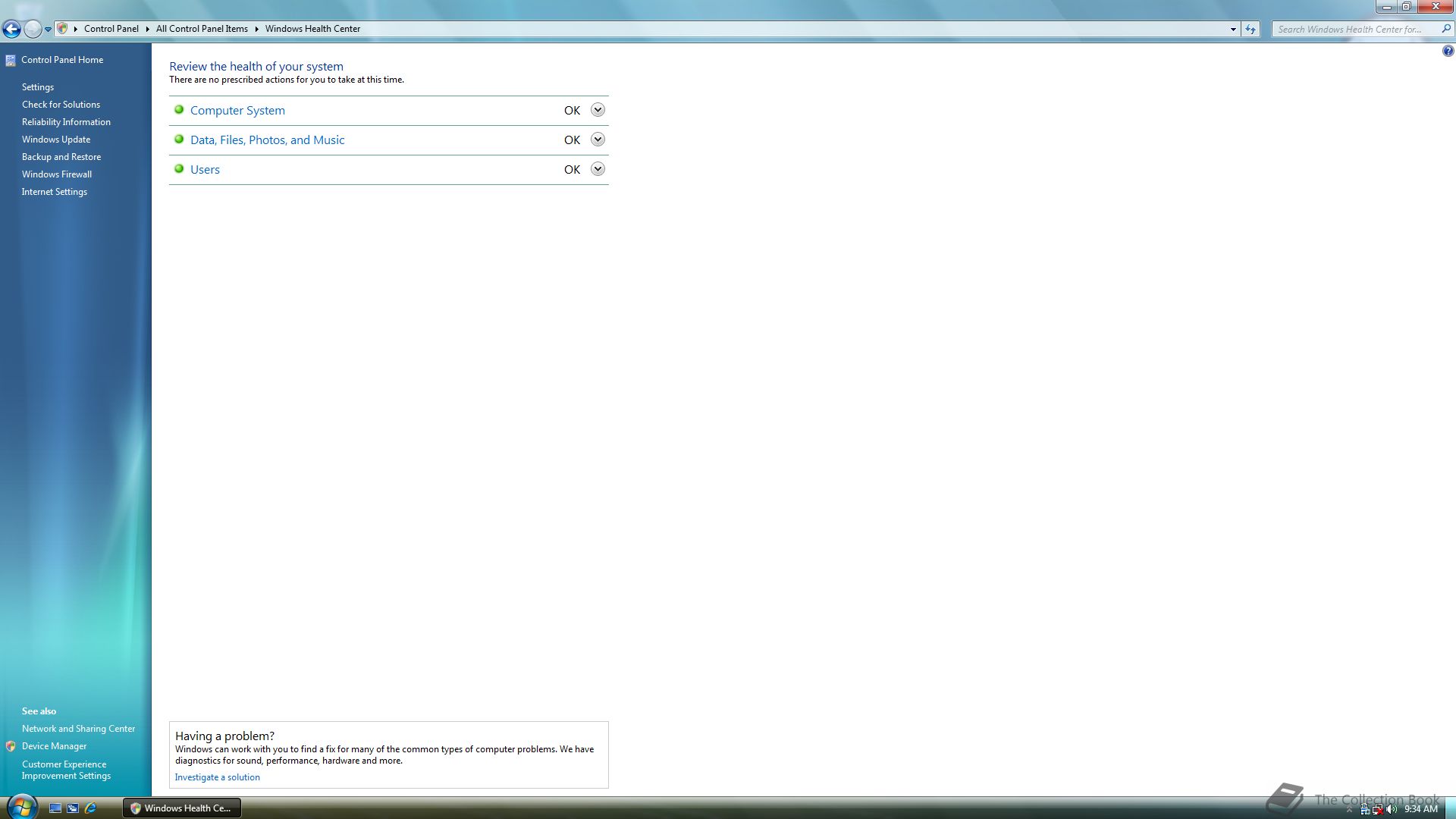Screen dimensions: 1456x819
Task: Click the search magnifier icon
Action: pos(1445,29)
